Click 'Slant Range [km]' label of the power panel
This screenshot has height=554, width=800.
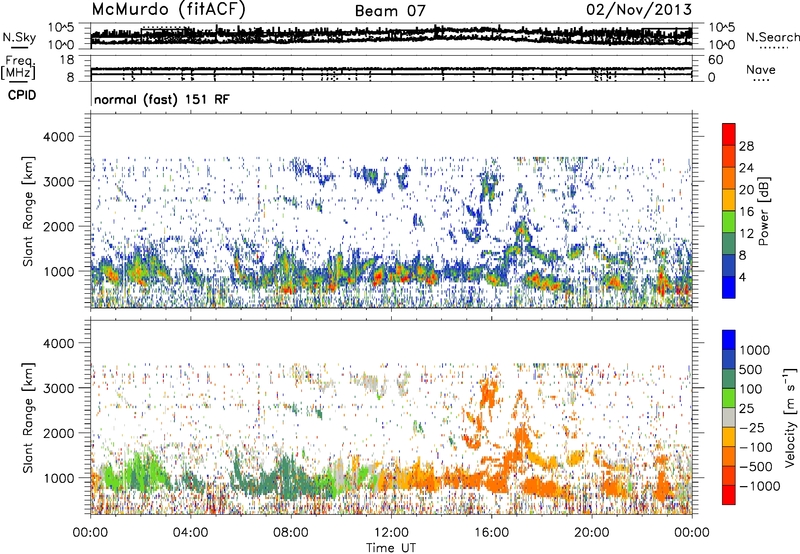[28, 211]
